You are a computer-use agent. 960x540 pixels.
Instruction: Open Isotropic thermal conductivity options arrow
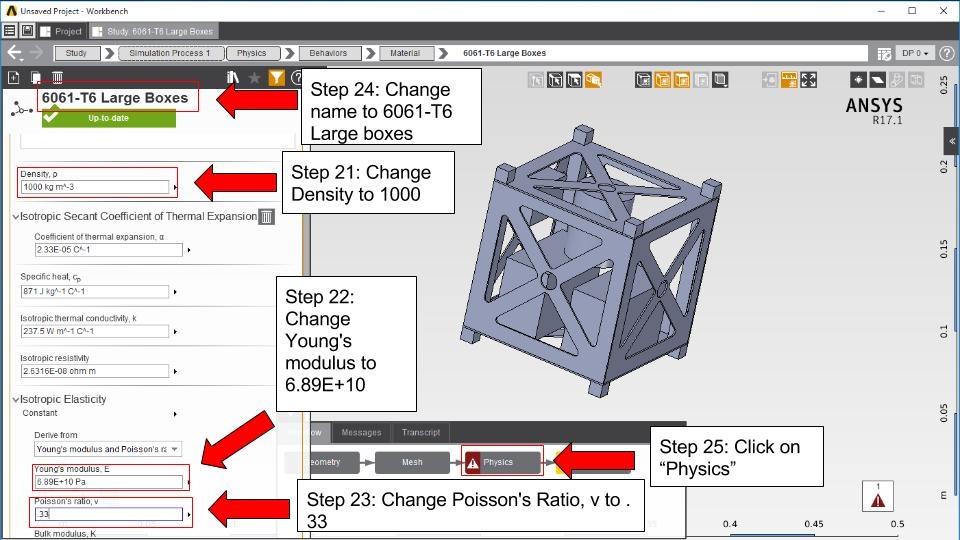coord(175,331)
